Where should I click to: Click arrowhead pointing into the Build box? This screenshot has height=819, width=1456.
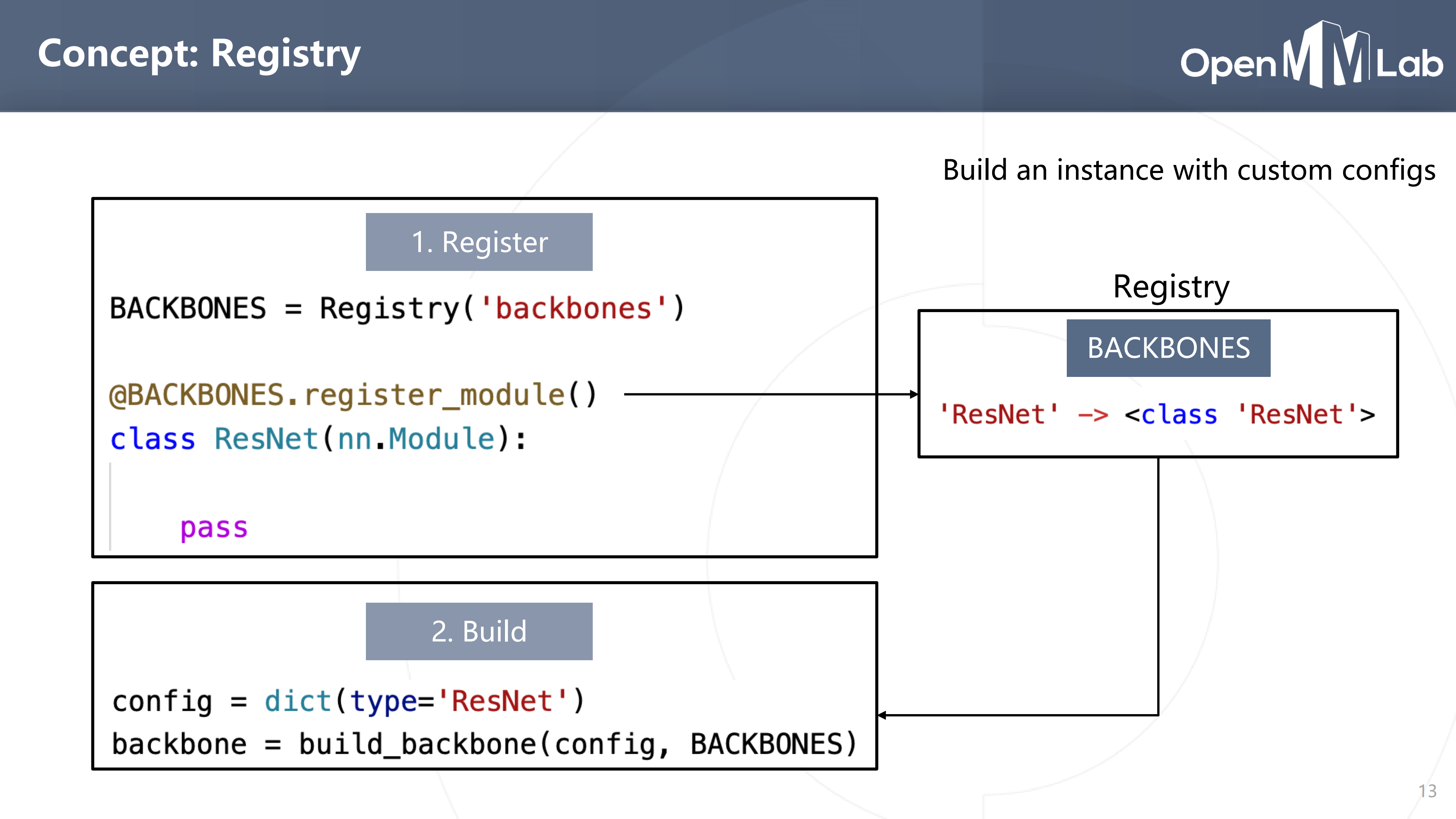(883, 716)
